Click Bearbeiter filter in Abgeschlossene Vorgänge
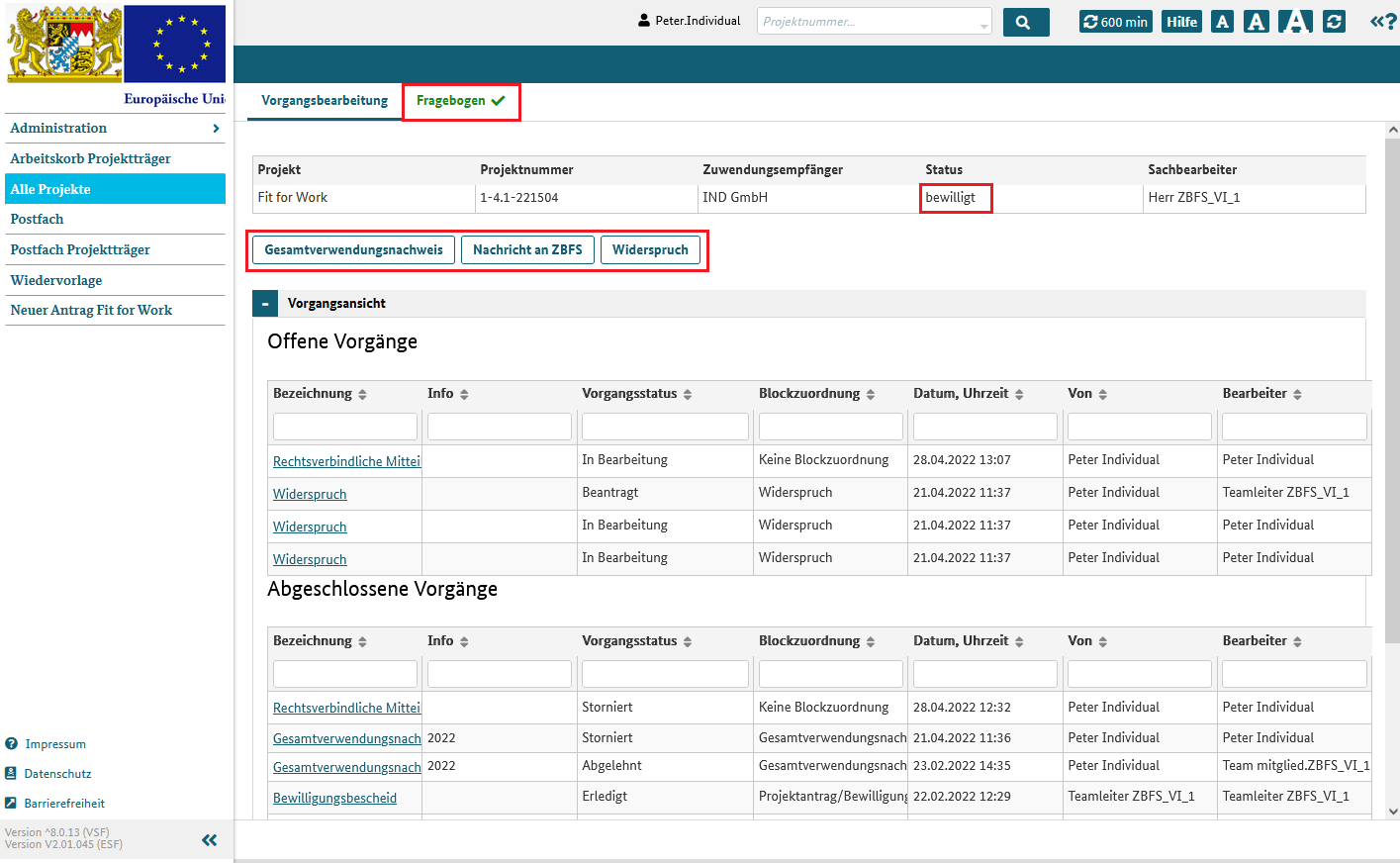Screen dimensions: 1400x863 click(x=1294, y=674)
